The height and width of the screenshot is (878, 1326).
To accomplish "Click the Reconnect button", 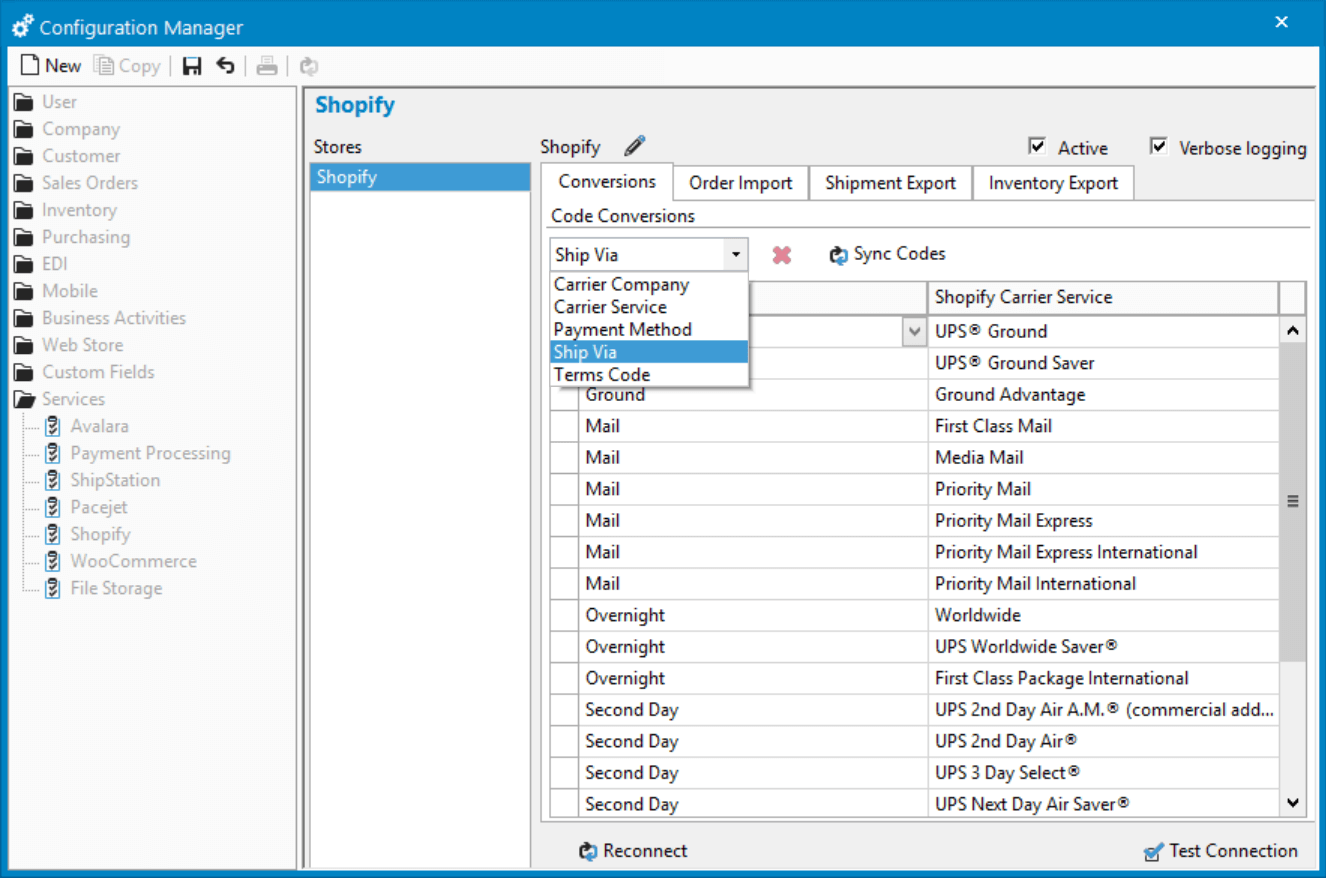I will click(633, 851).
